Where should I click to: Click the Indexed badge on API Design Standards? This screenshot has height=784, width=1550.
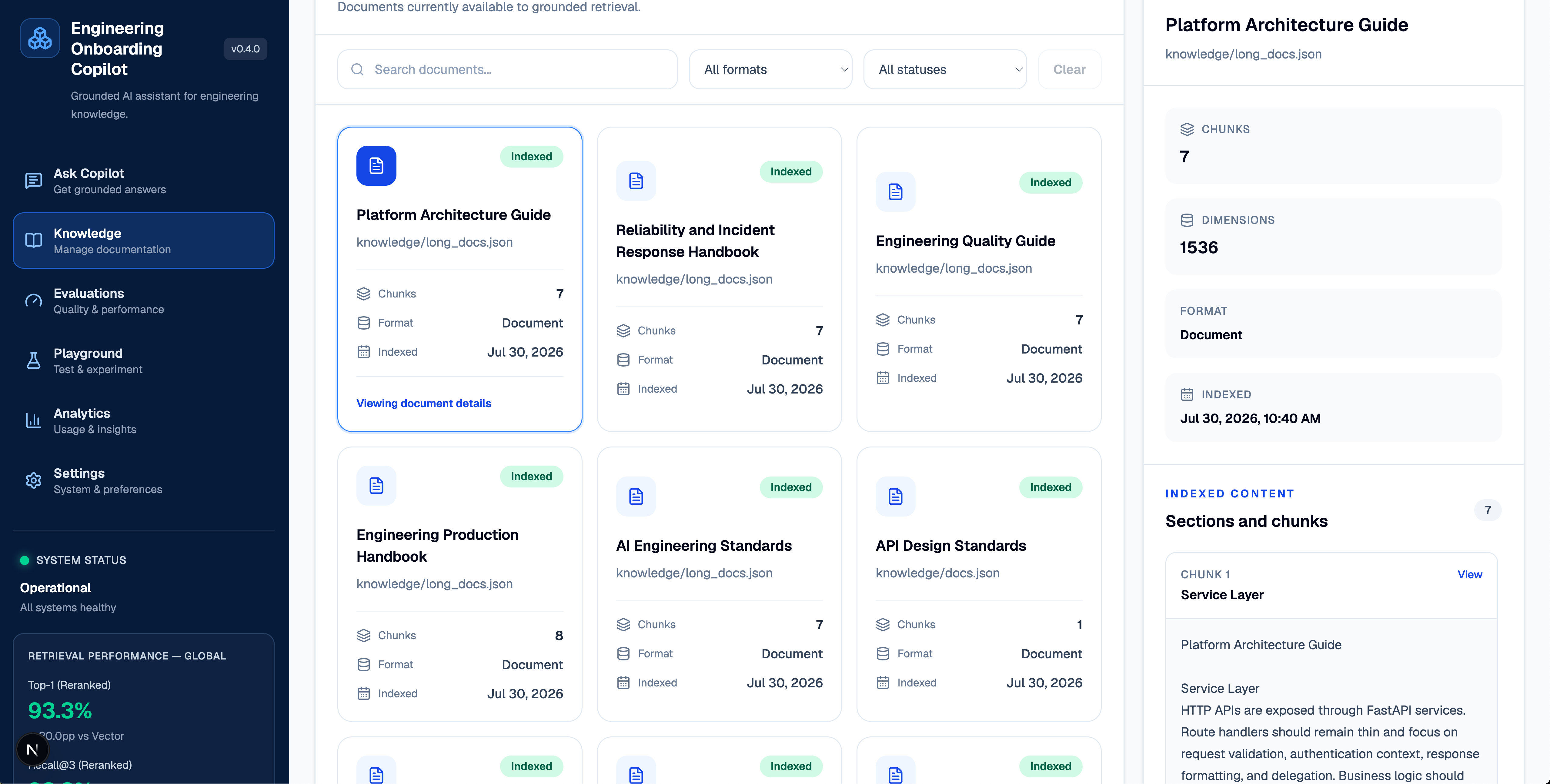tap(1051, 487)
